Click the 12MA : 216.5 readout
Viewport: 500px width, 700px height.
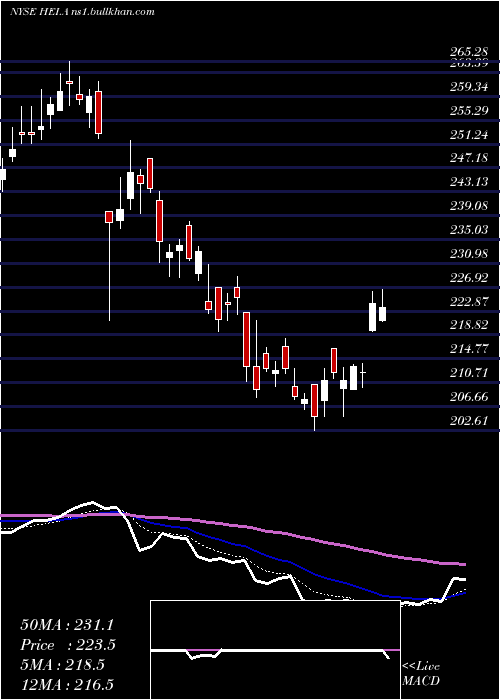67,685
